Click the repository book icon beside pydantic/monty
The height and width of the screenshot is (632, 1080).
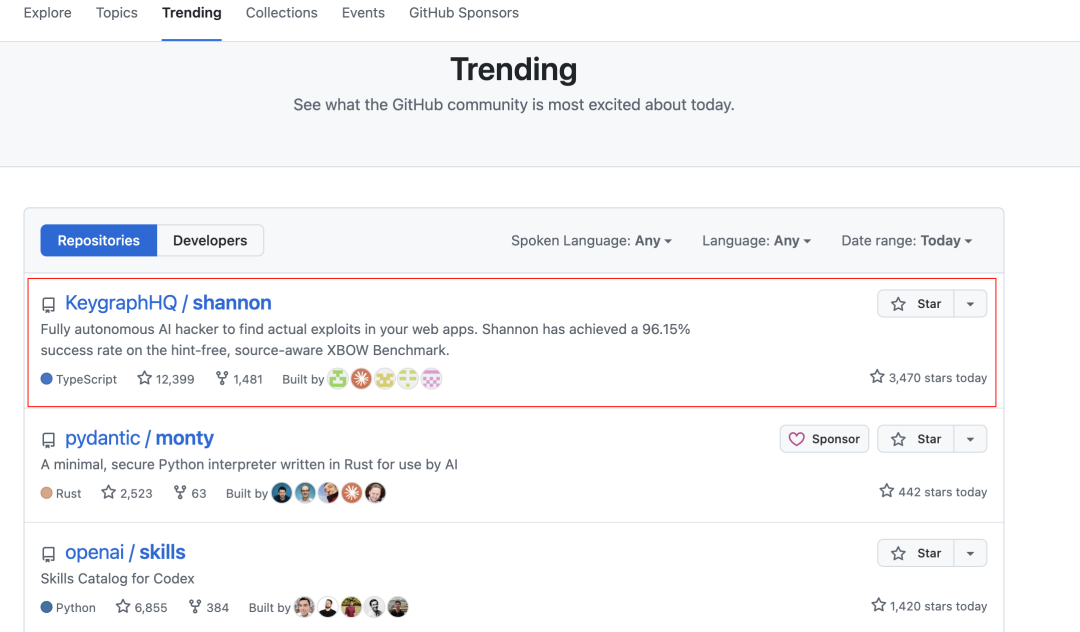coord(49,438)
